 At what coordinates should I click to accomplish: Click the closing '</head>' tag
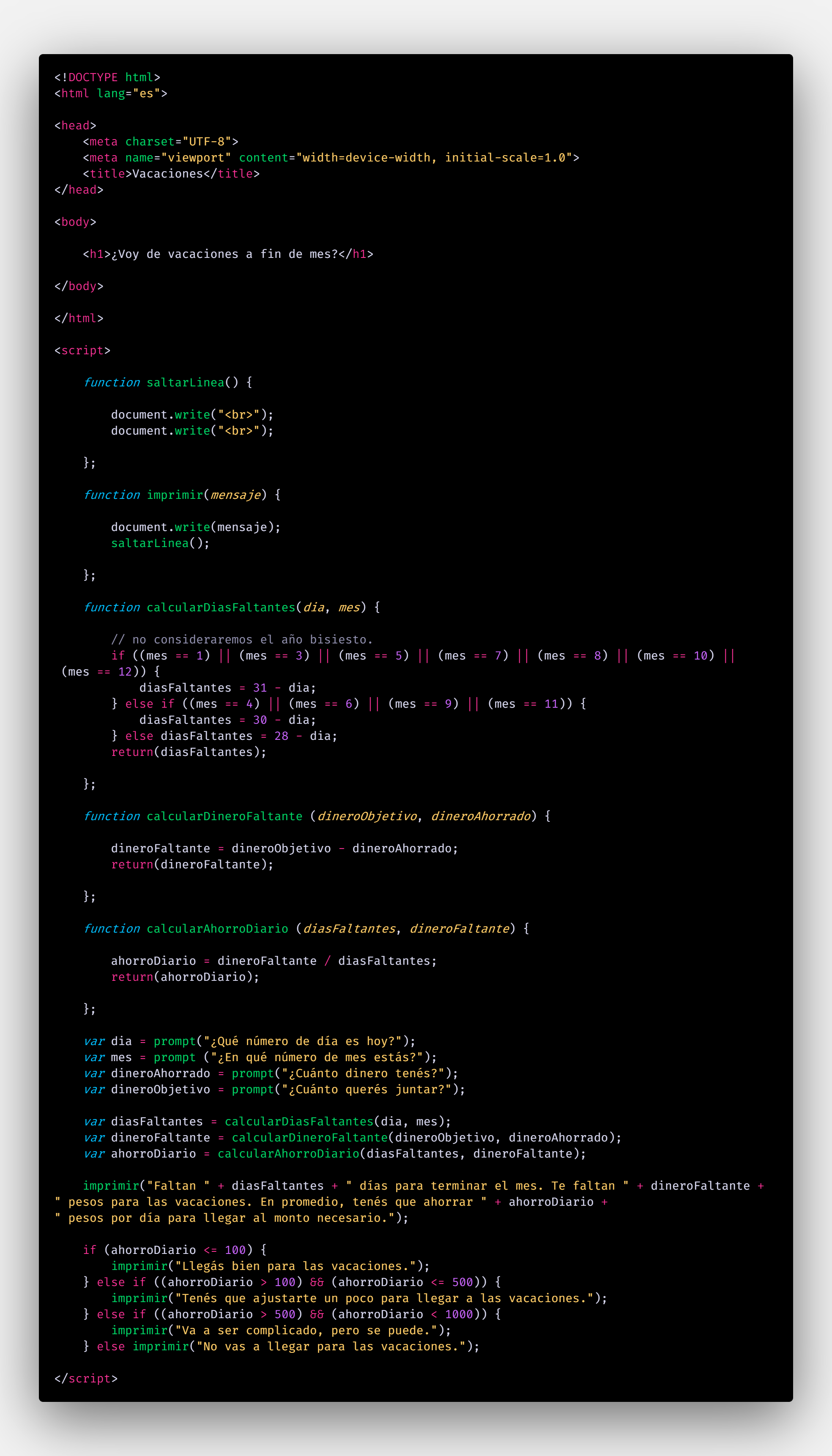point(79,190)
